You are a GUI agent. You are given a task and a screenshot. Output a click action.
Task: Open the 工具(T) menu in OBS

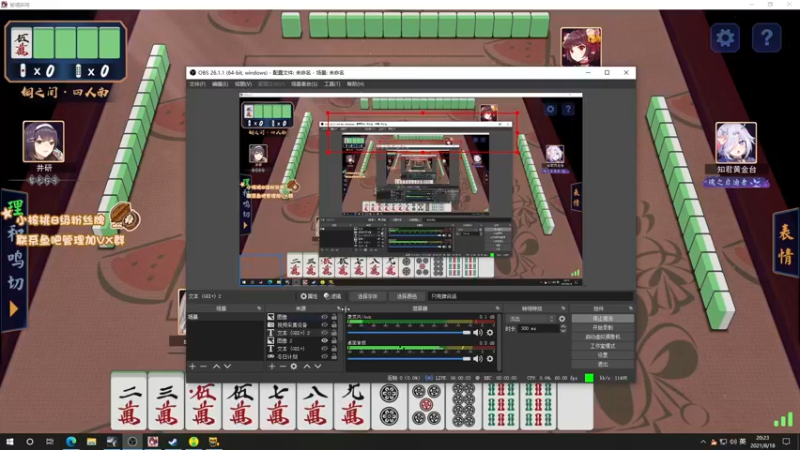(x=332, y=84)
